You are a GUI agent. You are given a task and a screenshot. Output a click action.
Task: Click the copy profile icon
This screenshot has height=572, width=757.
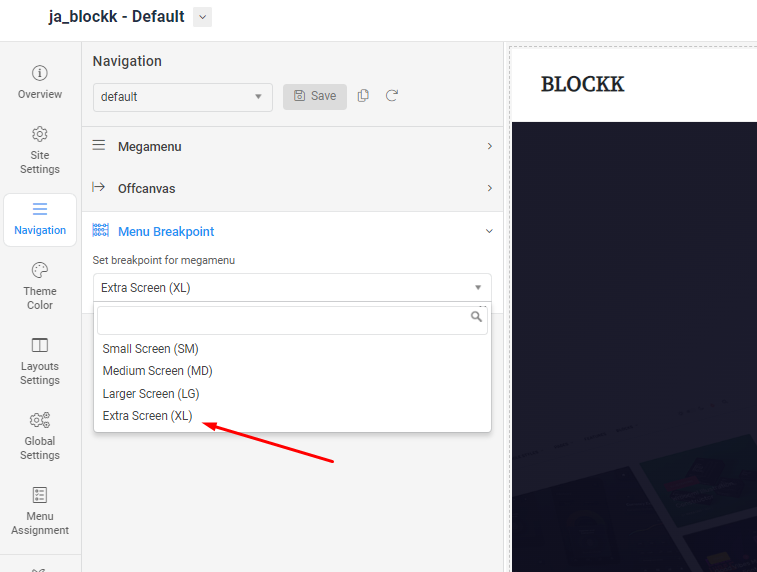coord(363,96)
